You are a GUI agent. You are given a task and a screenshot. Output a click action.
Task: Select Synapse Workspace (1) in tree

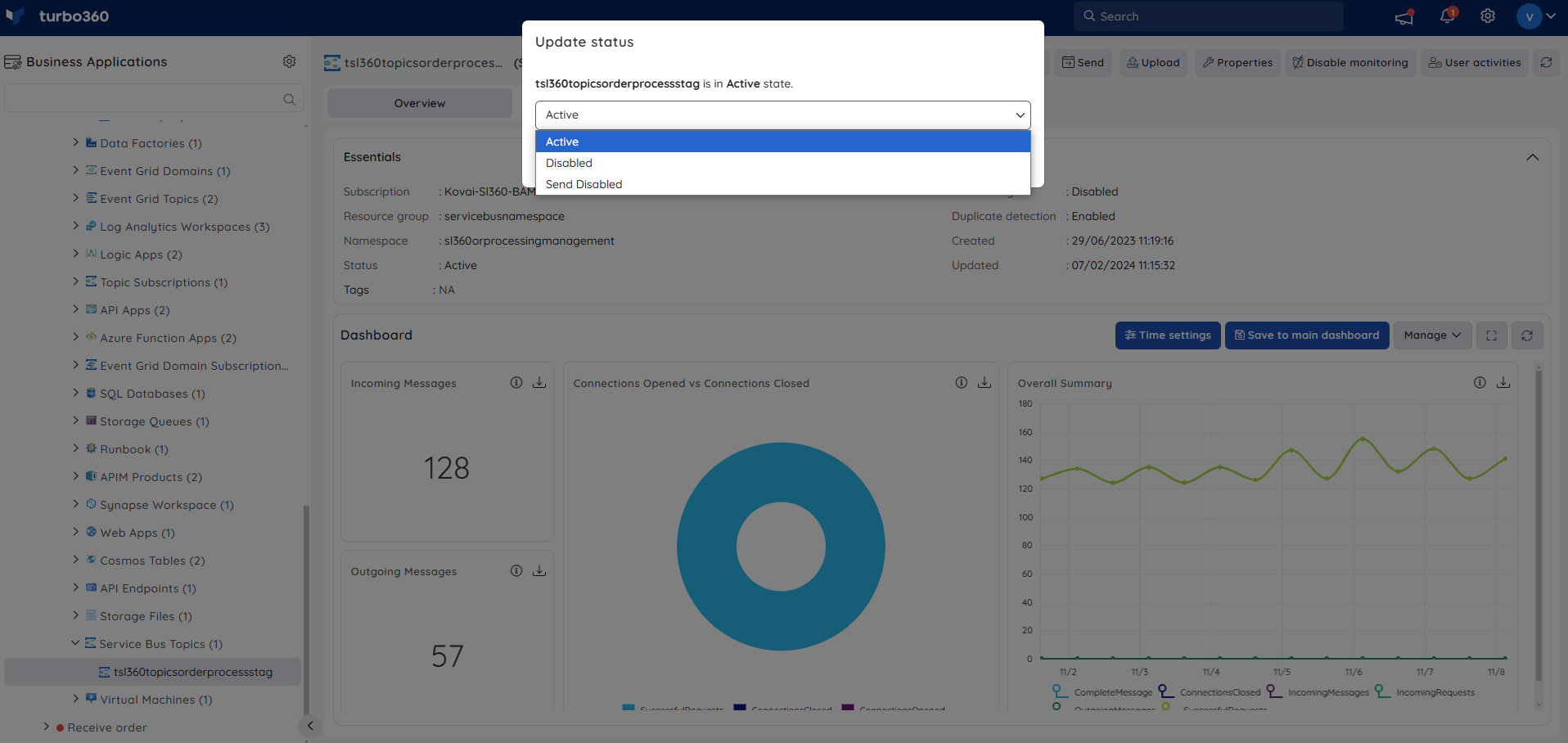tap(166, 505)
